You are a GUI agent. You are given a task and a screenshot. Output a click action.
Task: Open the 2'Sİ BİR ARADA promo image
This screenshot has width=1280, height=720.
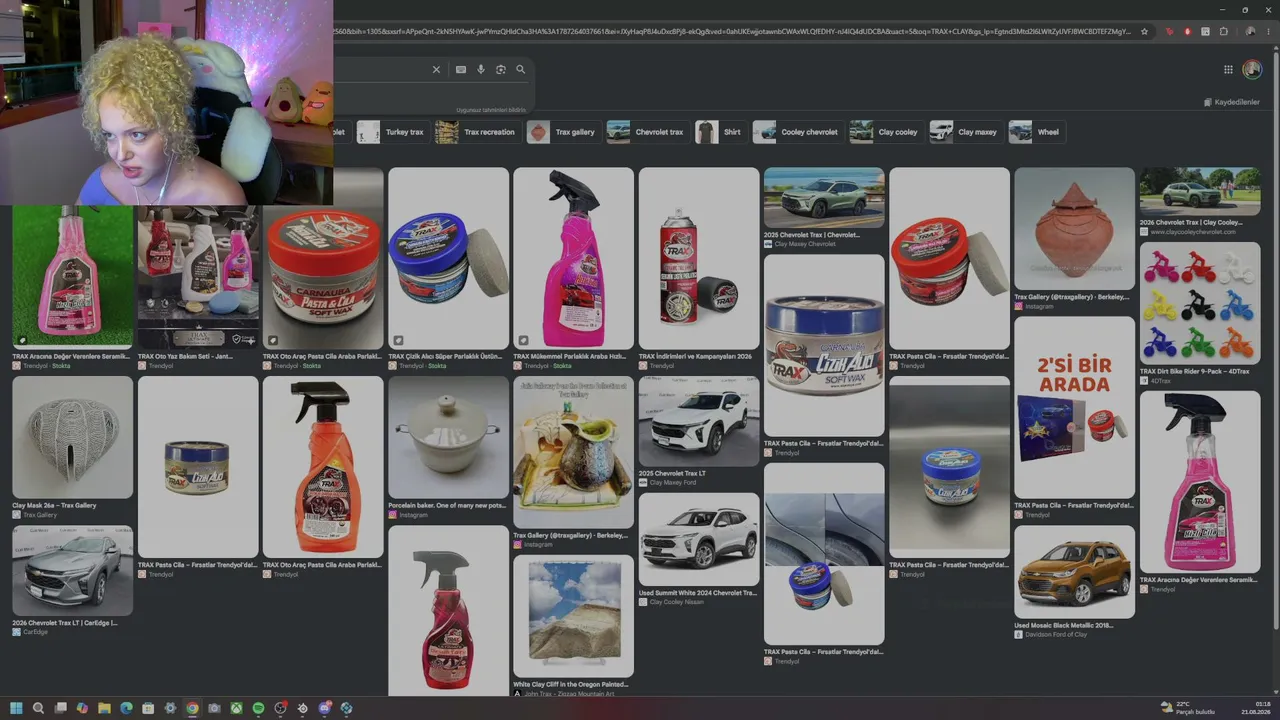(1074, 408)
